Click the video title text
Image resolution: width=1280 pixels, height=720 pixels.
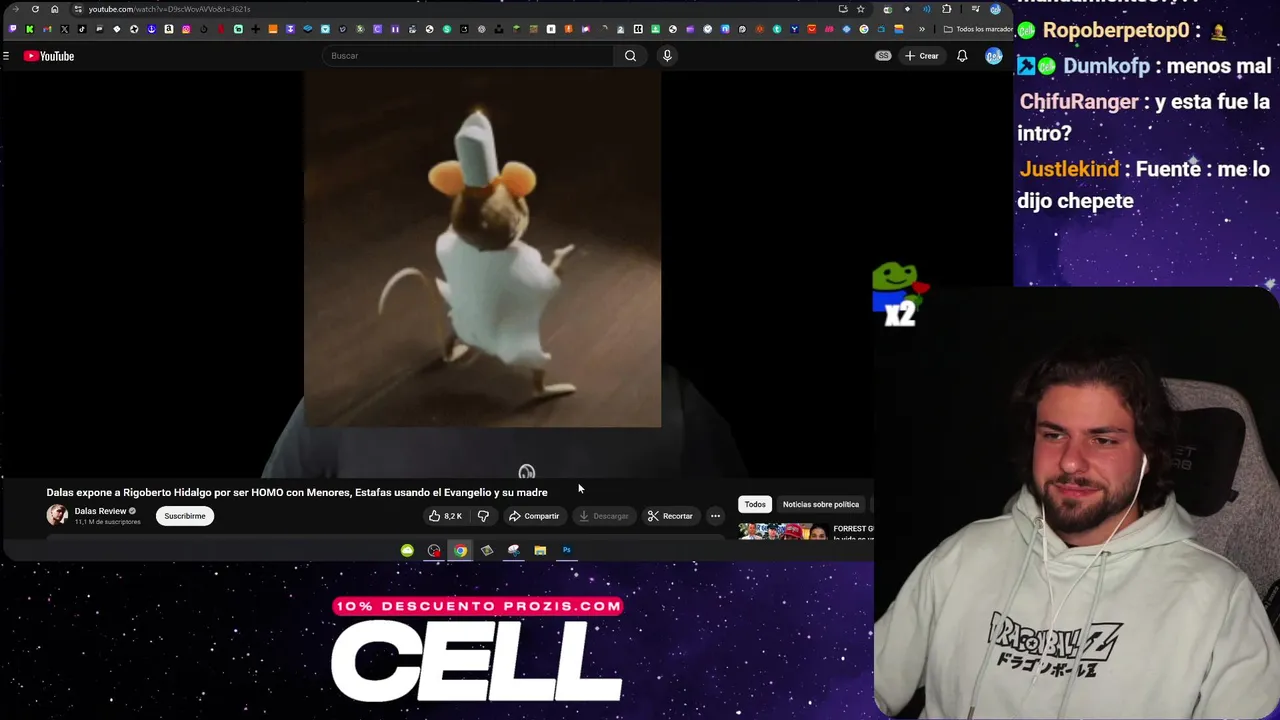297,492
